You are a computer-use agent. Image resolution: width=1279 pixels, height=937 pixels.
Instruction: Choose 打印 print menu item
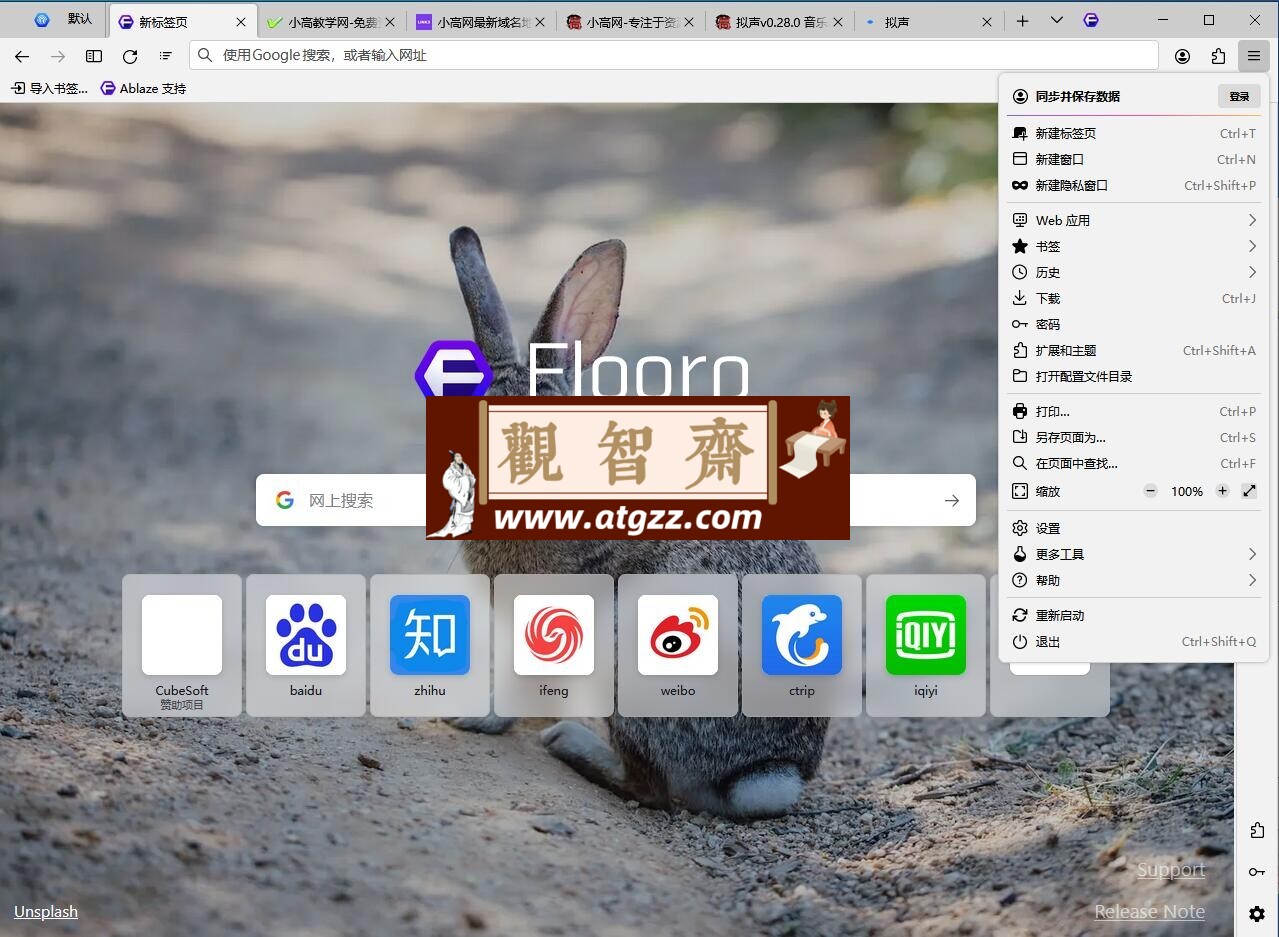[1134, 411]
